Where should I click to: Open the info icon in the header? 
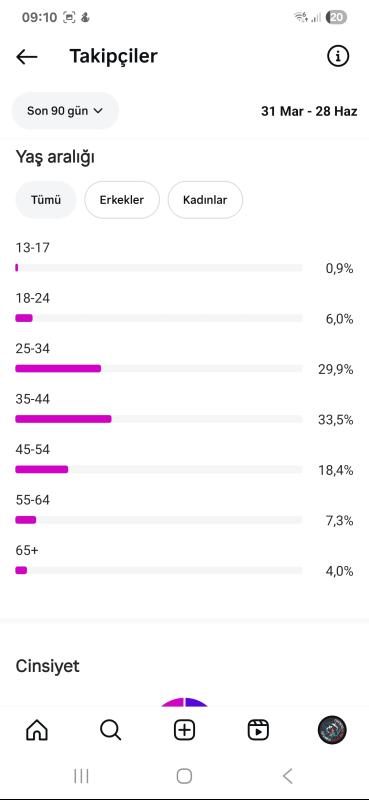(x=338, y=56)
